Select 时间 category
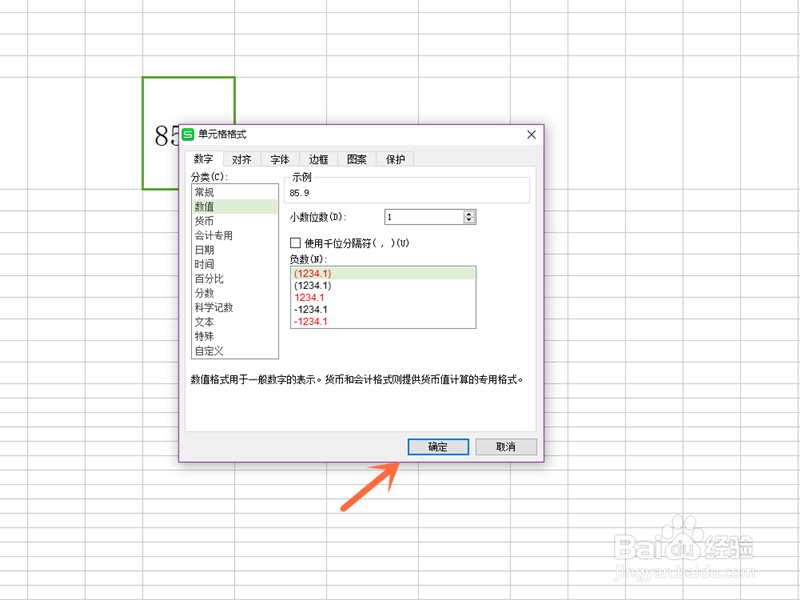The height and width of the screenshot is (600, 800). pyautogui.click(x=235, y=264)
